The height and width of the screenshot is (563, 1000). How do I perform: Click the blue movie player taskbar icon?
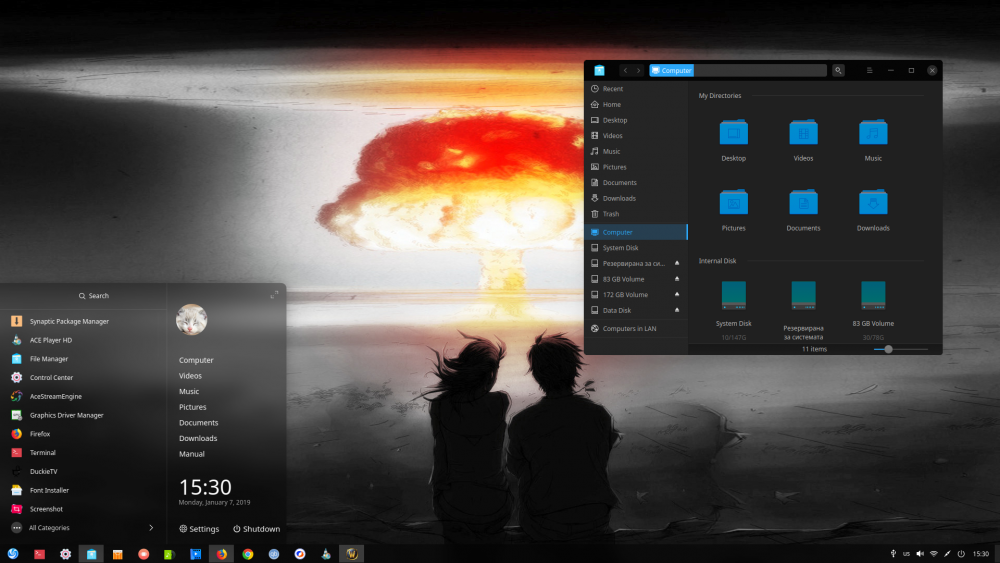pyautogui.click(x=195, y=553)
